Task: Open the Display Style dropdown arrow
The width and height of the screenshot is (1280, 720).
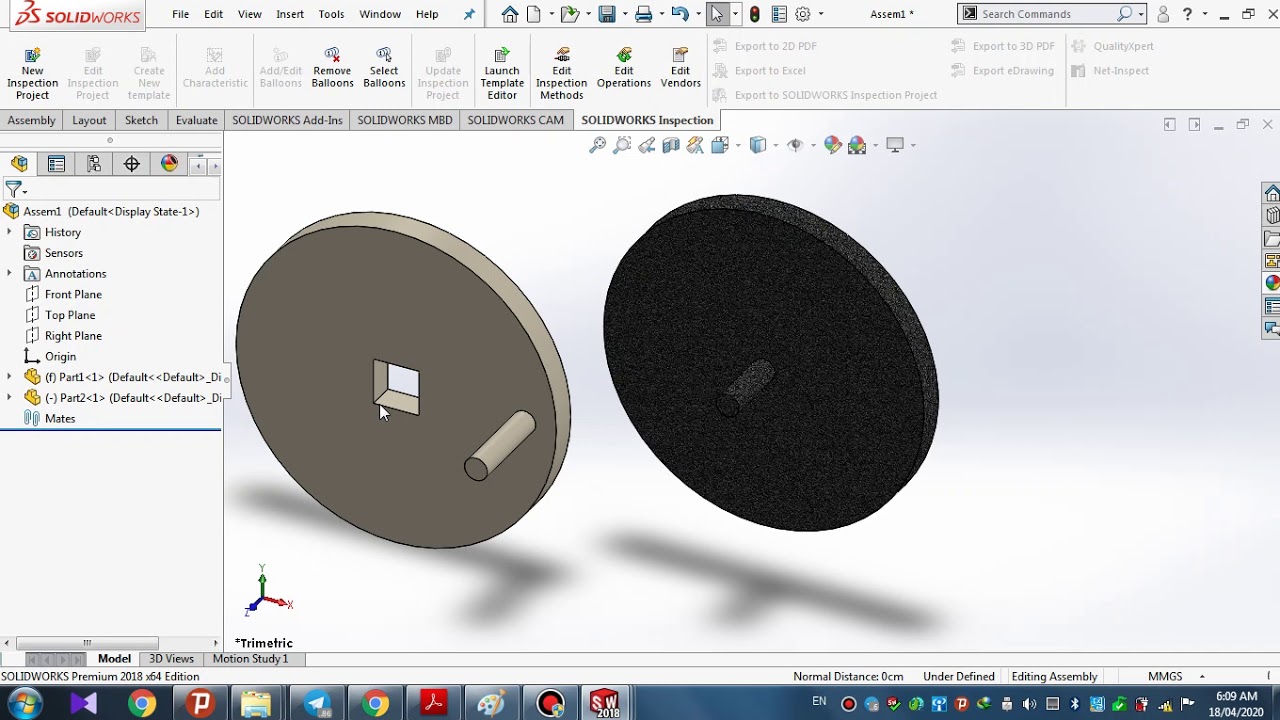Action: (777, 145)
